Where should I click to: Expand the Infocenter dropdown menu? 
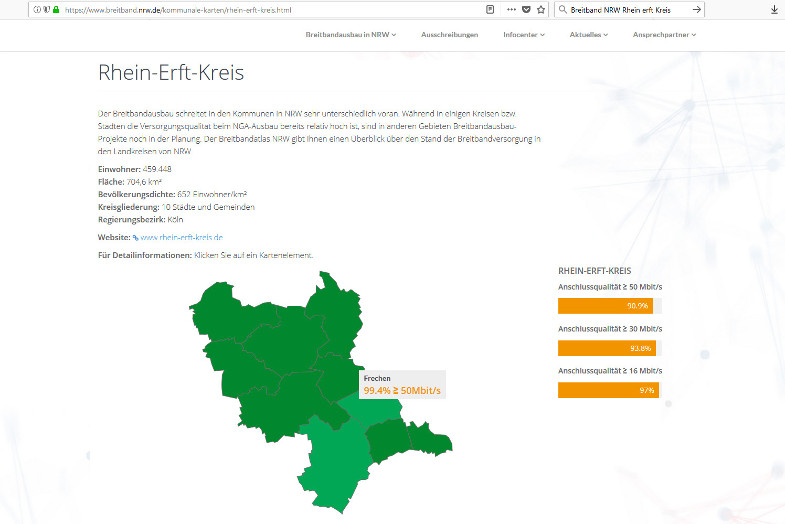[524, 35]
